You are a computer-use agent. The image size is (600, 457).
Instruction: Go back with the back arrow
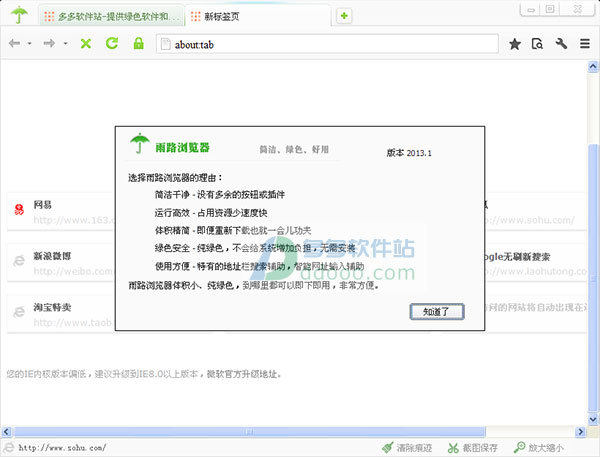pyautogui.click(x=15, y=43)
